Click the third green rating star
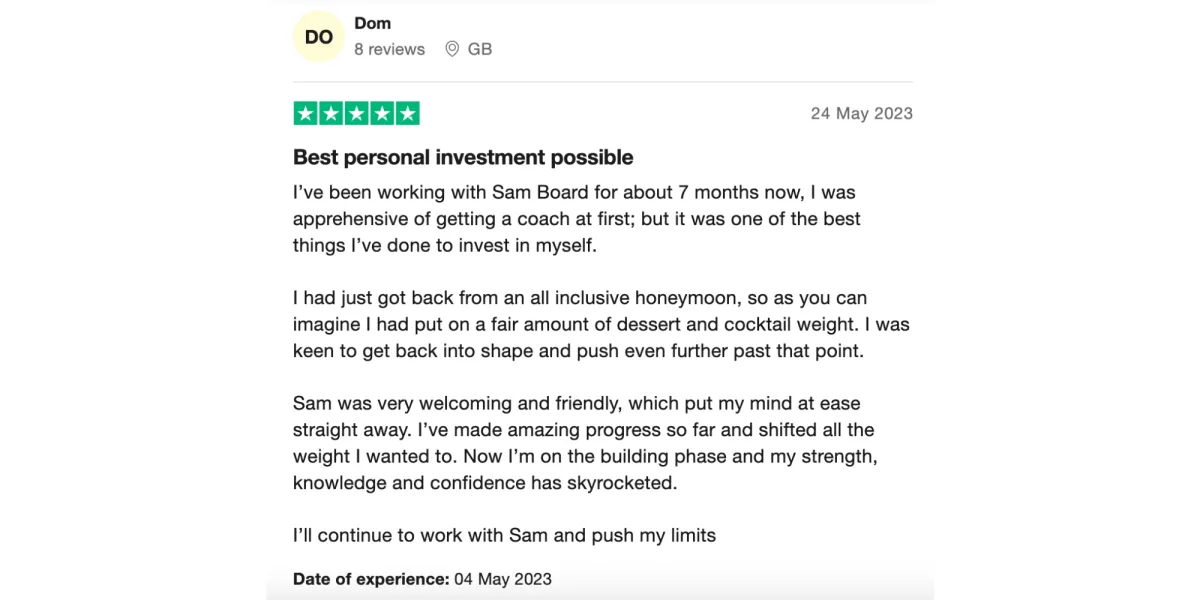This screenshot has width=1200, height=600. coord(356,114)
